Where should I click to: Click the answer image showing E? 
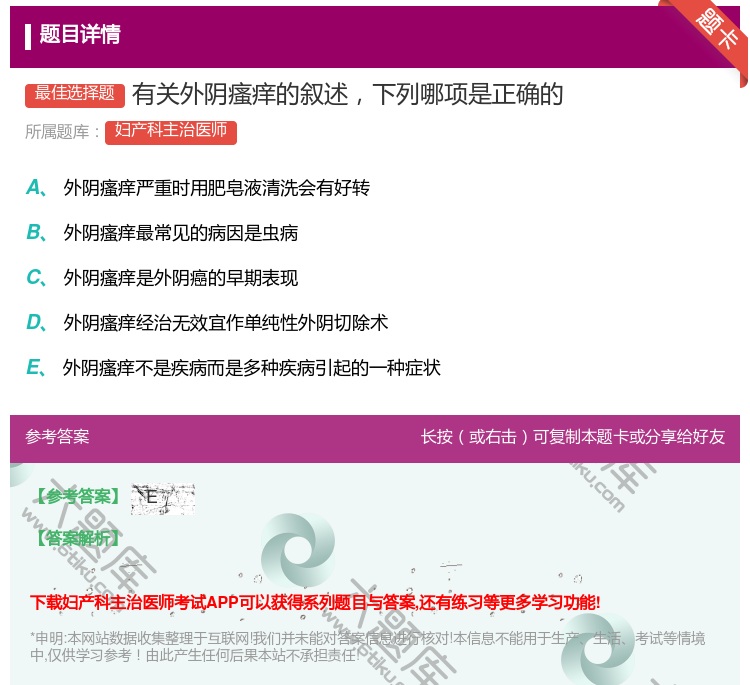(163, 499)
